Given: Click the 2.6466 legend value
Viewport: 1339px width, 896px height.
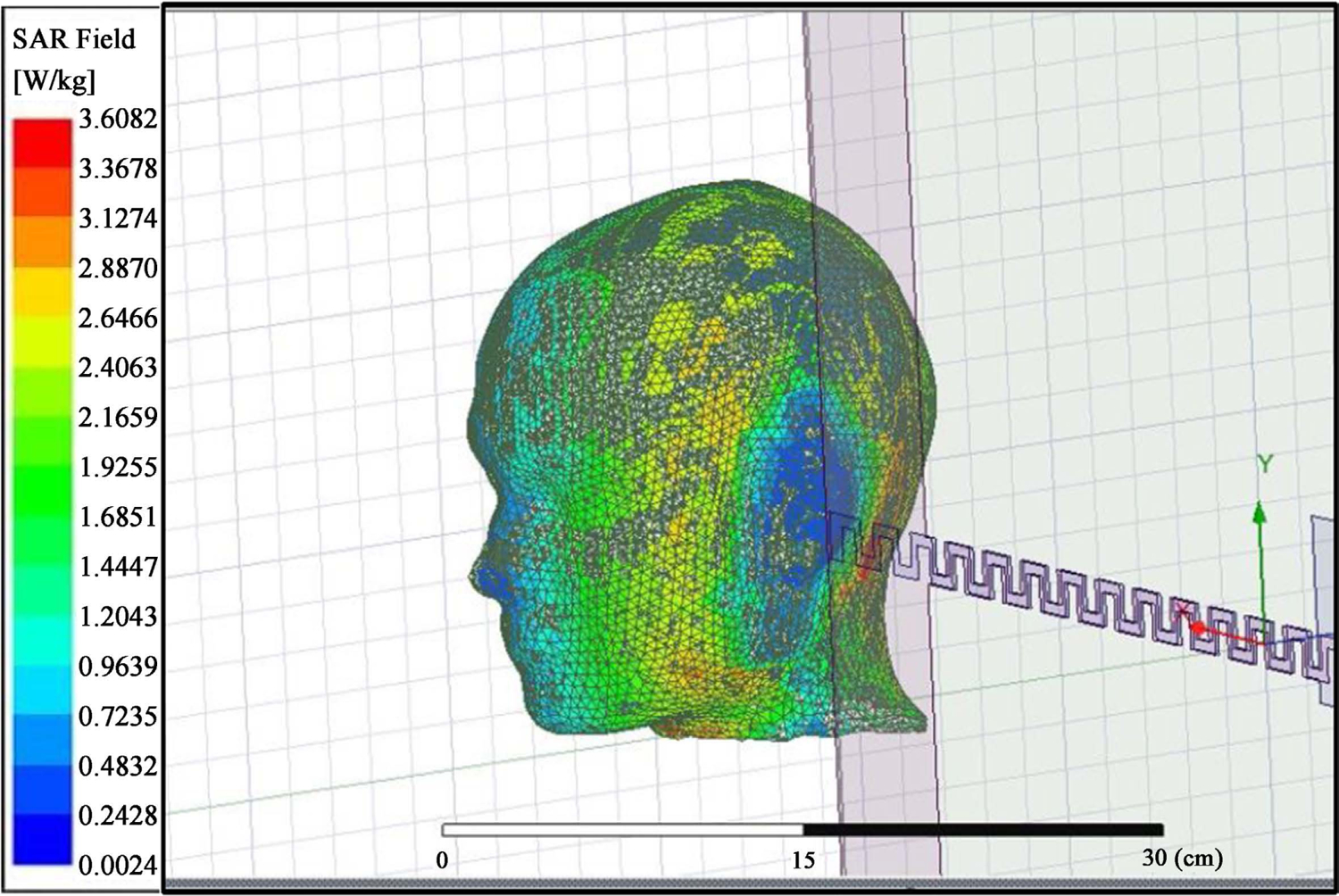Looking at the screenshot, I should point(118,319).
